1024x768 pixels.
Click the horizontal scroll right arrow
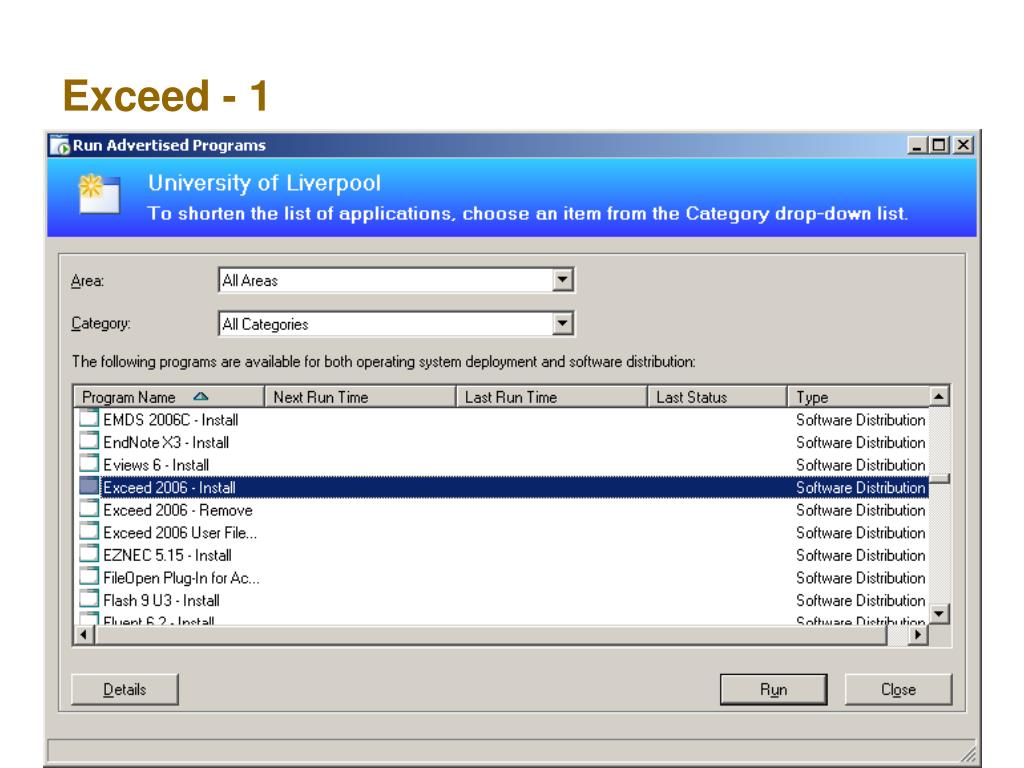(x=918, y=634)
